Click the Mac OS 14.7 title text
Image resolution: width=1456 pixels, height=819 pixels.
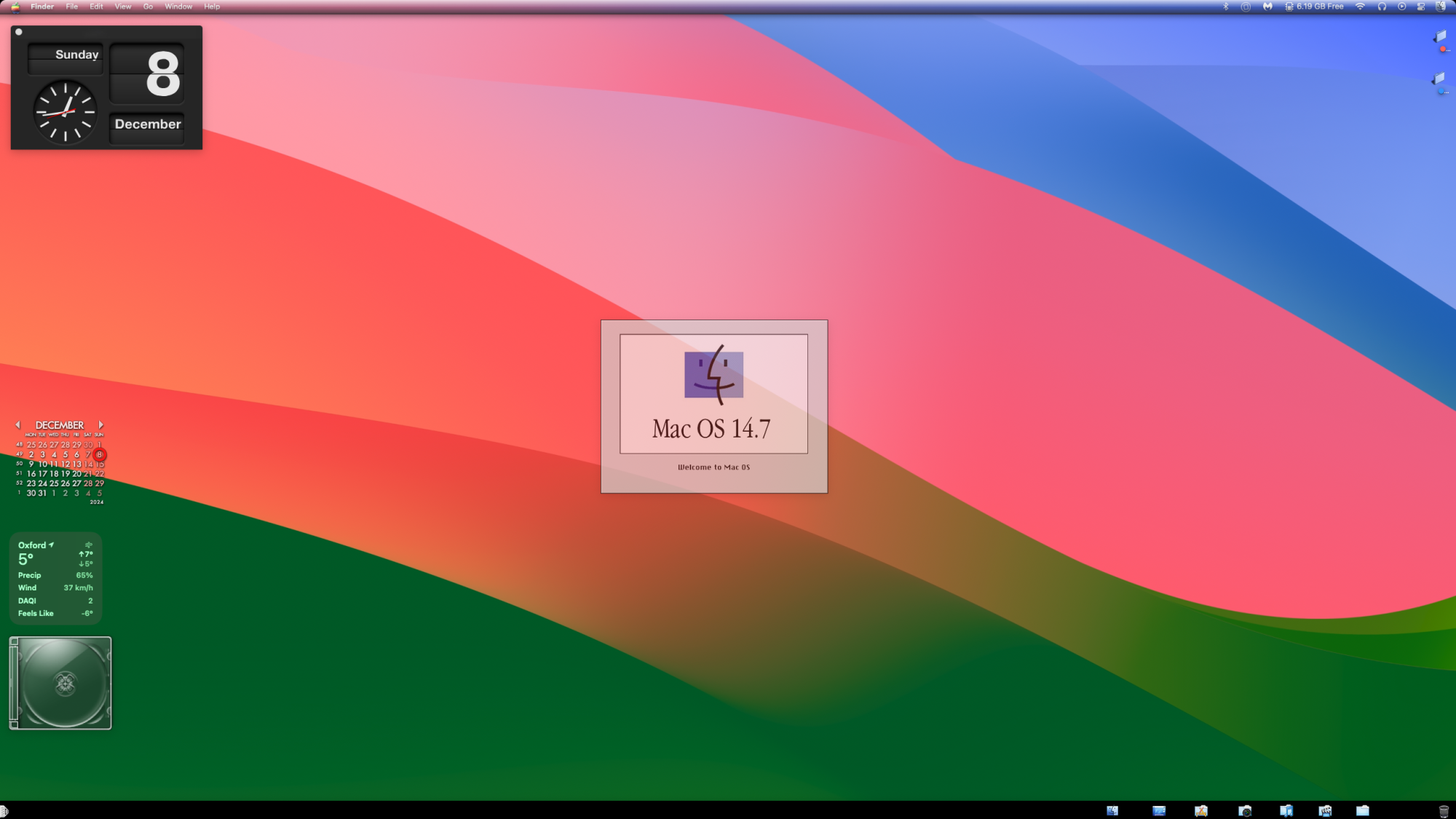[x=711, y=429]
